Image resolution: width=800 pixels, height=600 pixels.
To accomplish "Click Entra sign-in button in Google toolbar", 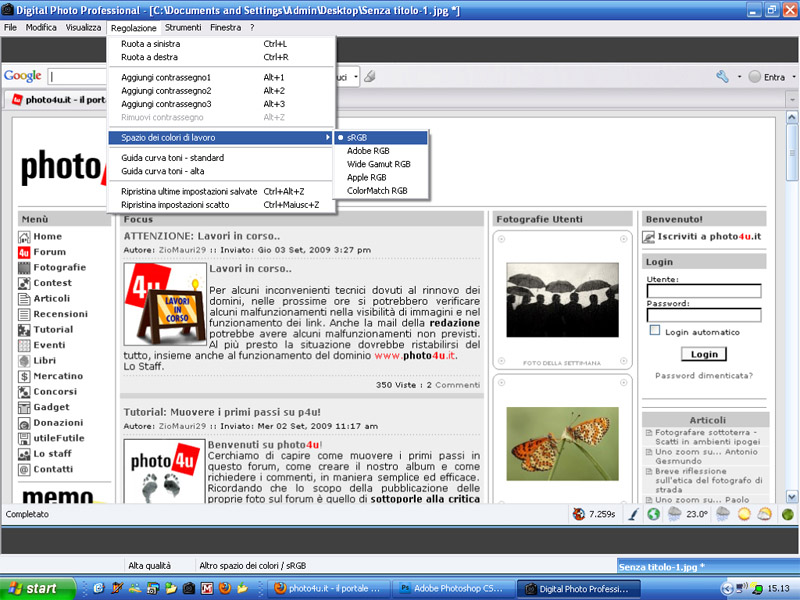I will click(x=767, y=77).
